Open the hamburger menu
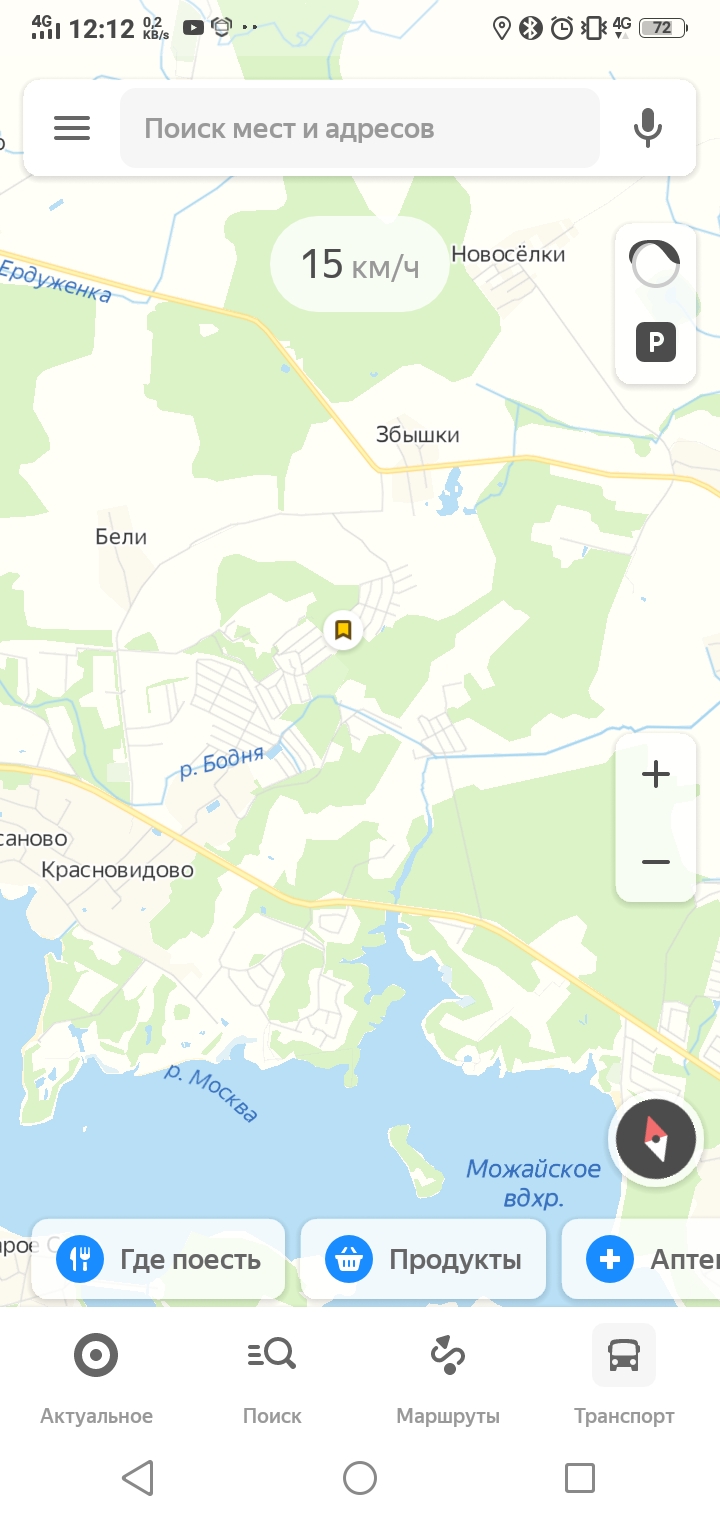Image resolution: width=720 pixels, height=1520 pixels. click(72, 128)
